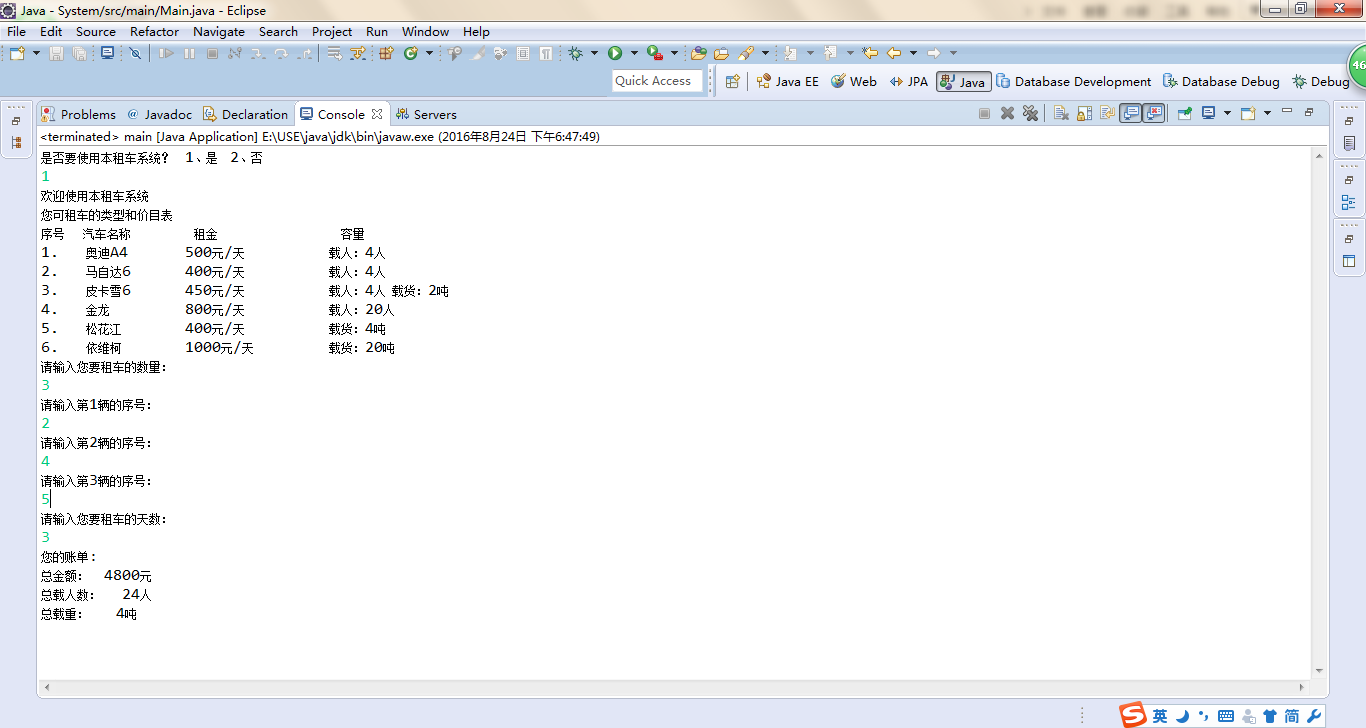Open the Run menu
1366x728 pixels.
(x=377, y=31)
